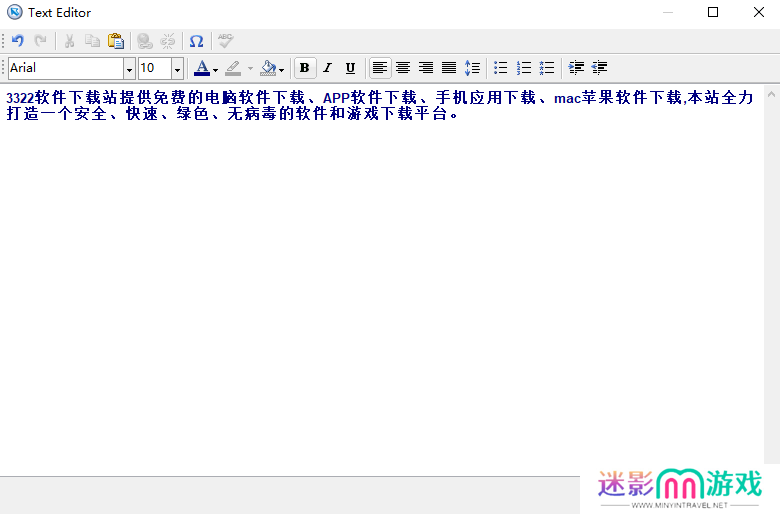Click the Insert Hyperlink icon

145,41
